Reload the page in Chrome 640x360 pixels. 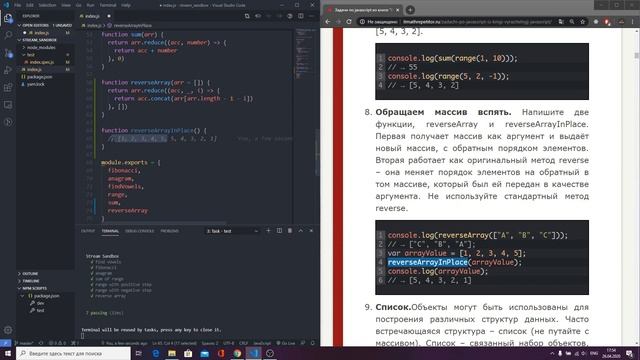coord(349,22)
